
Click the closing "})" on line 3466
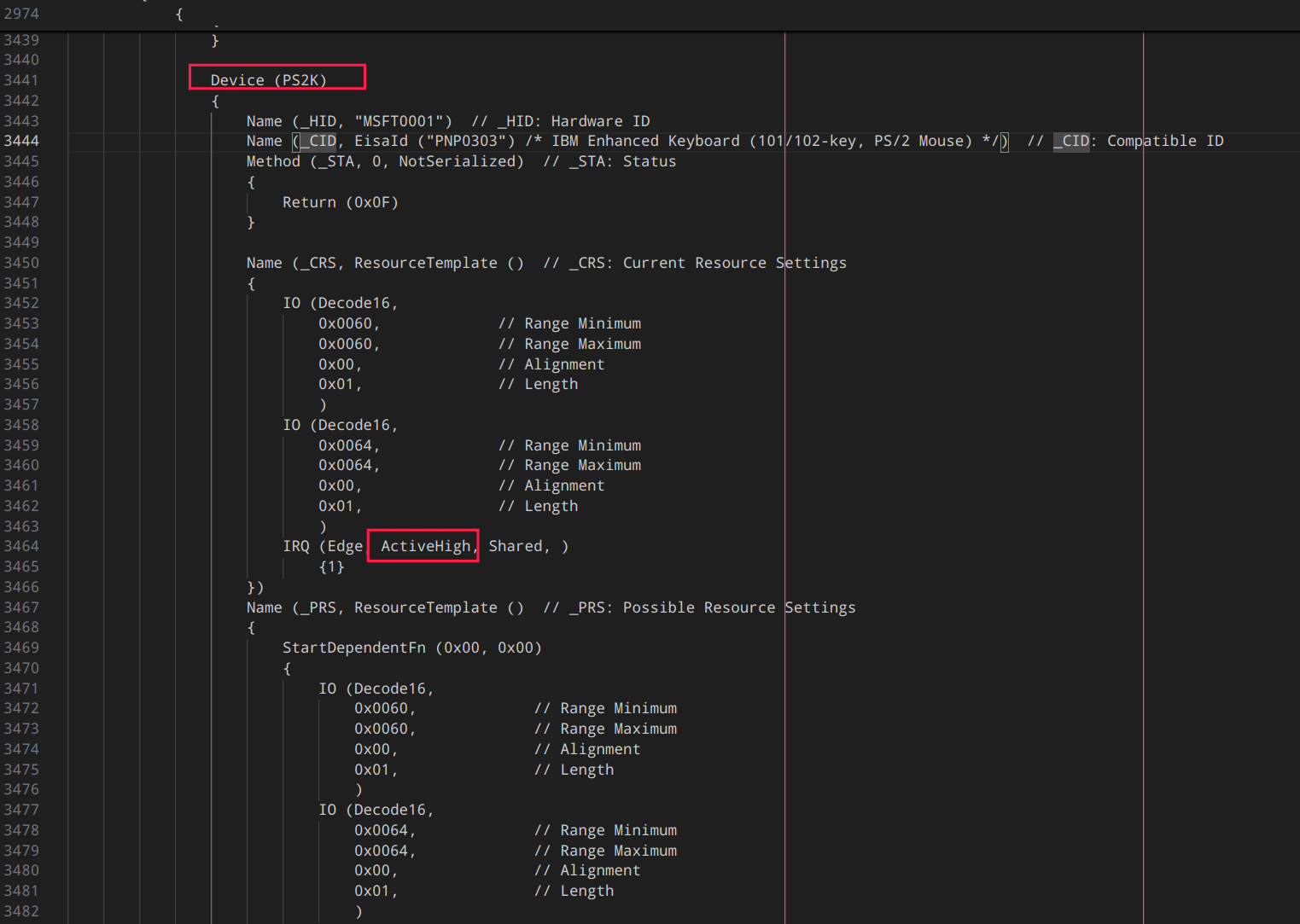[255, 587]
